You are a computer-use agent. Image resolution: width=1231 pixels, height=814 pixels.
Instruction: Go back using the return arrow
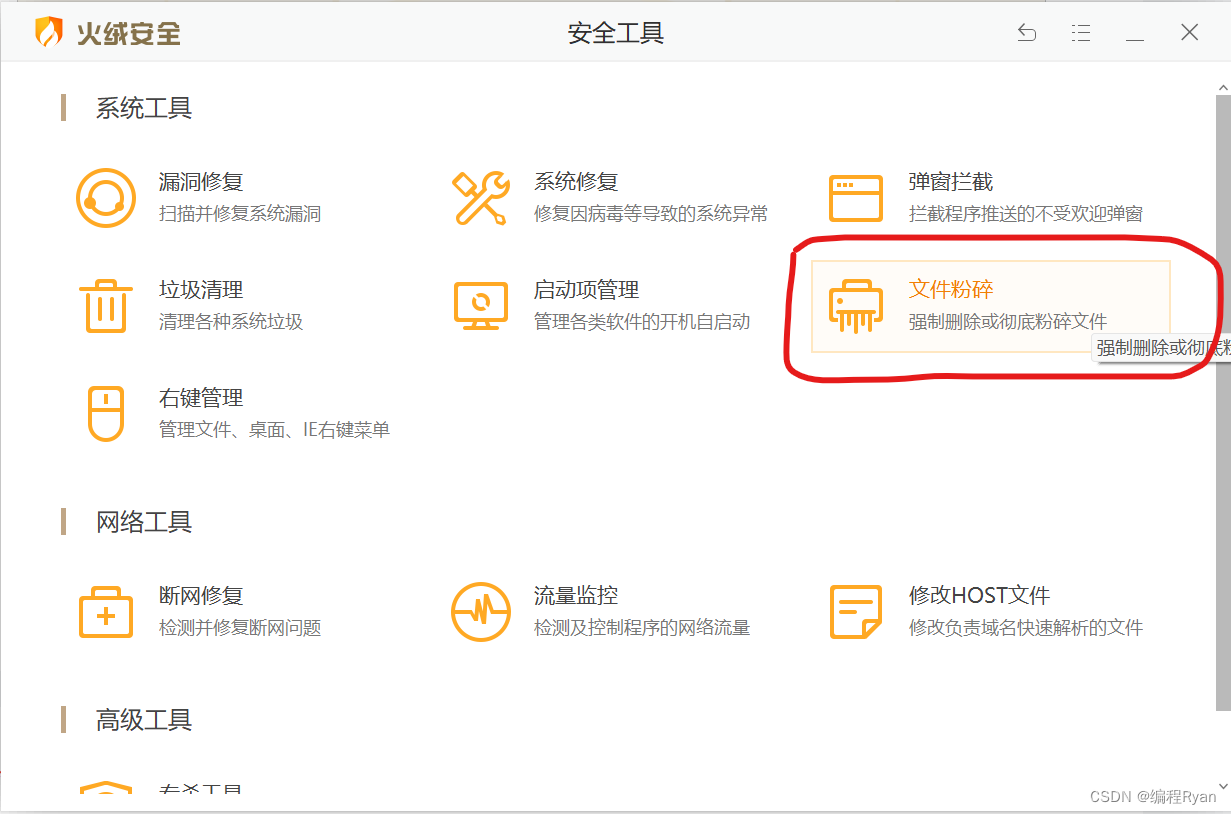(1027, 33)
